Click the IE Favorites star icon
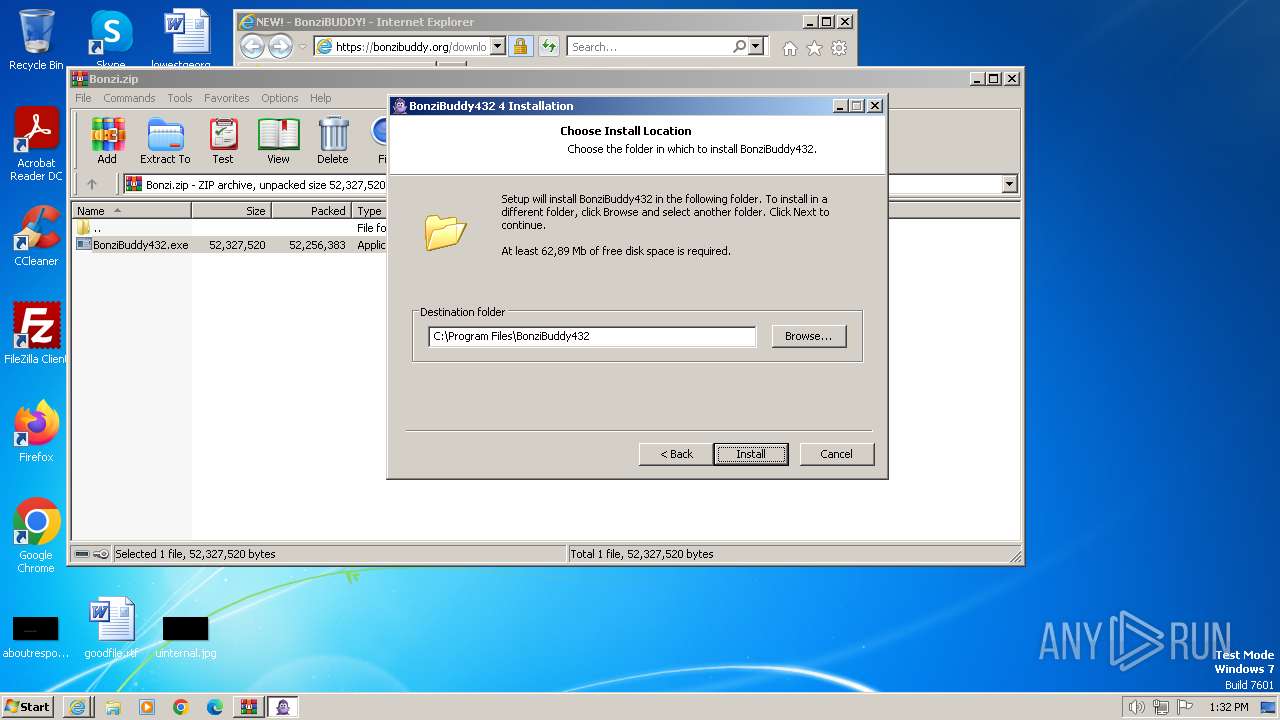This screenshot has height=720, width=1280. point(814,48)
